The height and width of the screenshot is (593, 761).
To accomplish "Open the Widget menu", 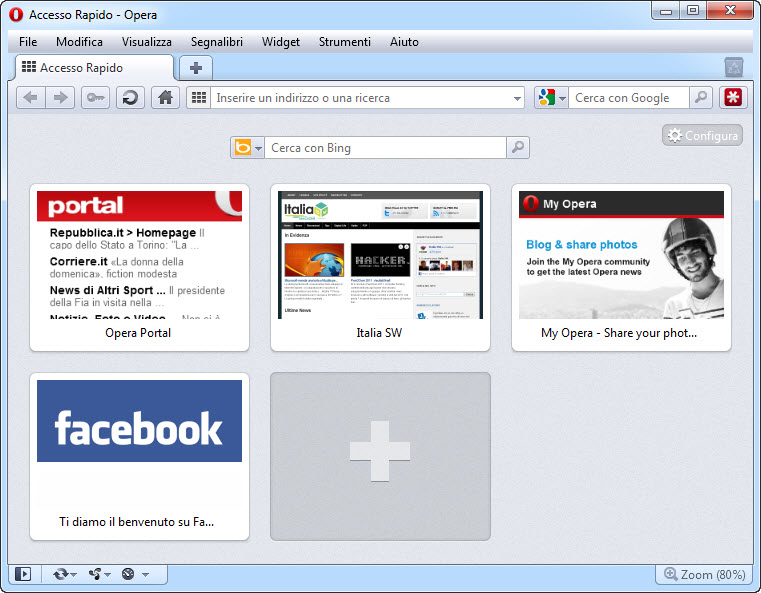I will pos(281,42).
